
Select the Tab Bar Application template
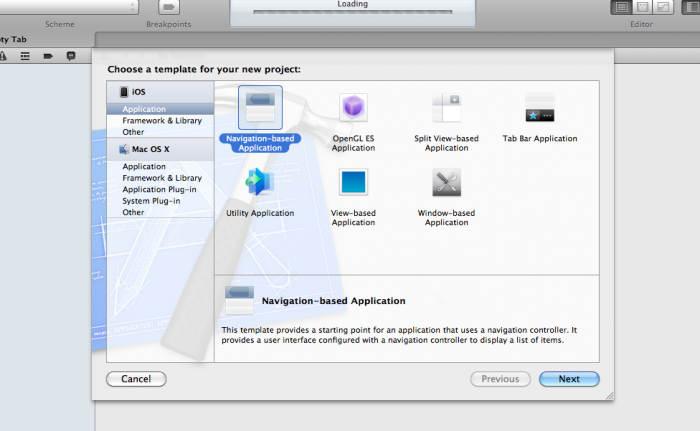540,108
